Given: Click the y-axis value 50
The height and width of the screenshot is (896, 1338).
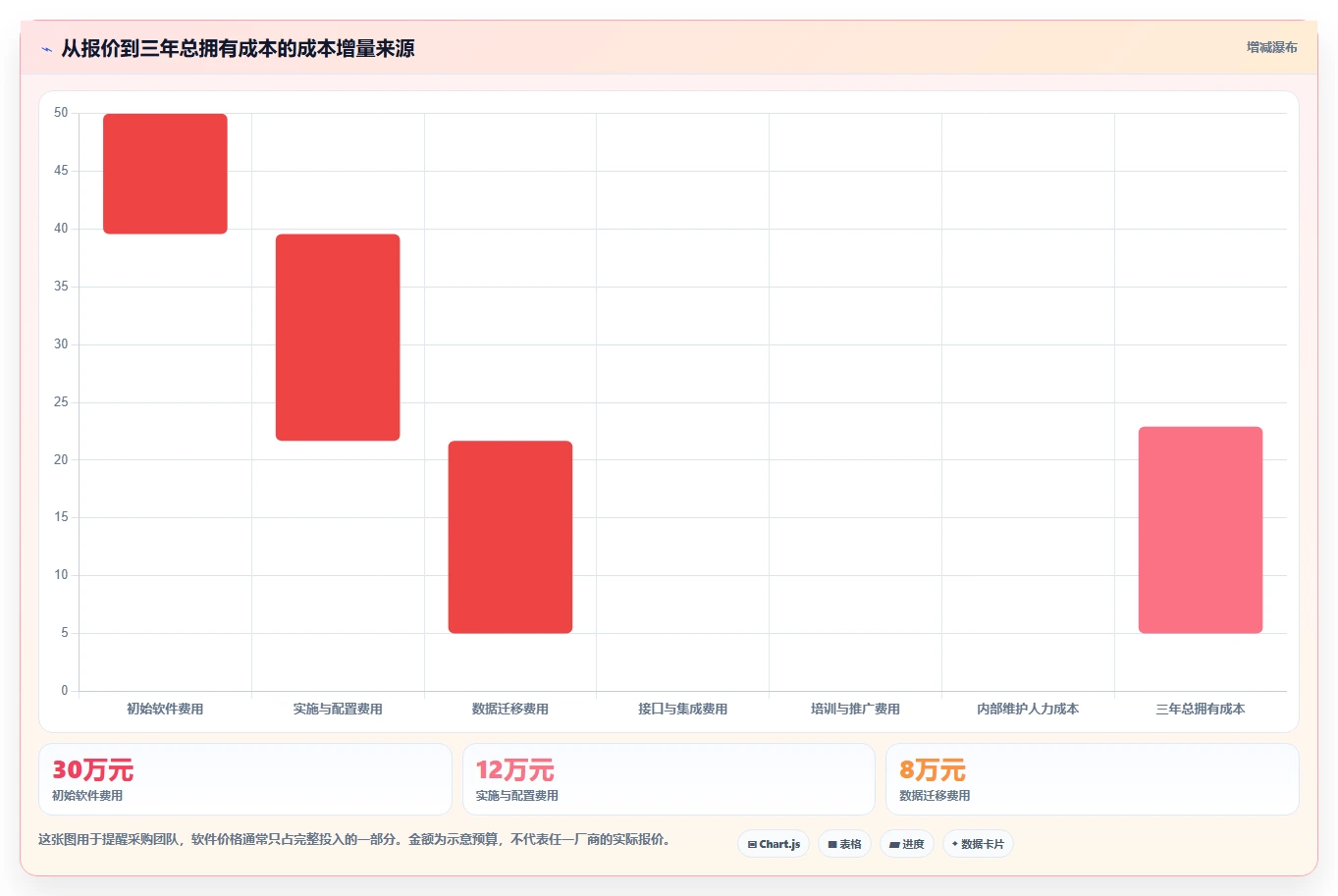Looking at the screenshot, I should tap(61, 113).
